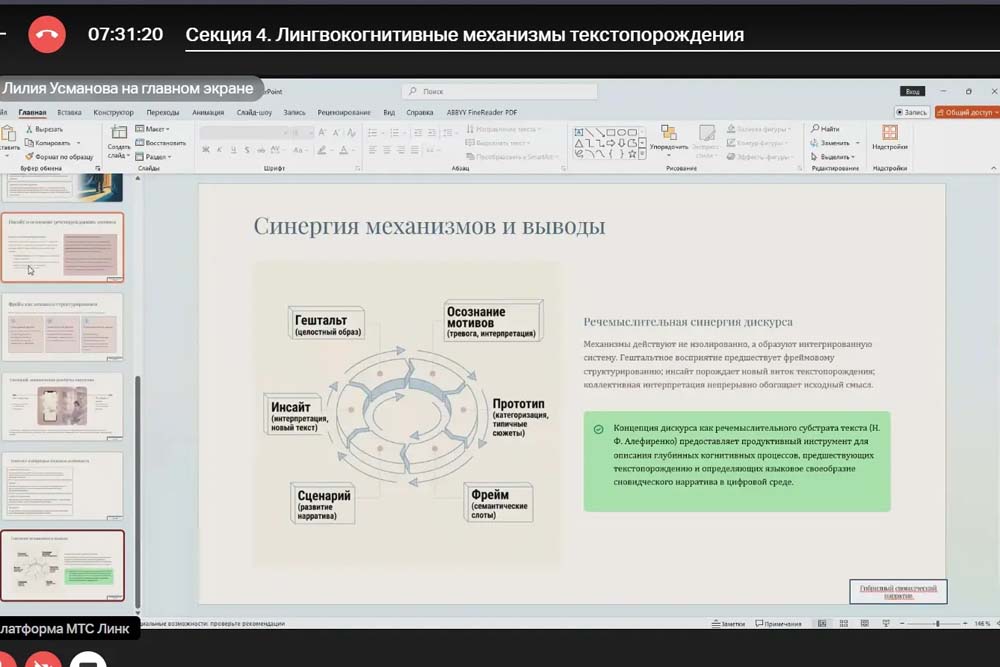The image size is (1000, 667).
Task: Select the text box shape in shapes gallery
Action: click(x=578, y=132)
